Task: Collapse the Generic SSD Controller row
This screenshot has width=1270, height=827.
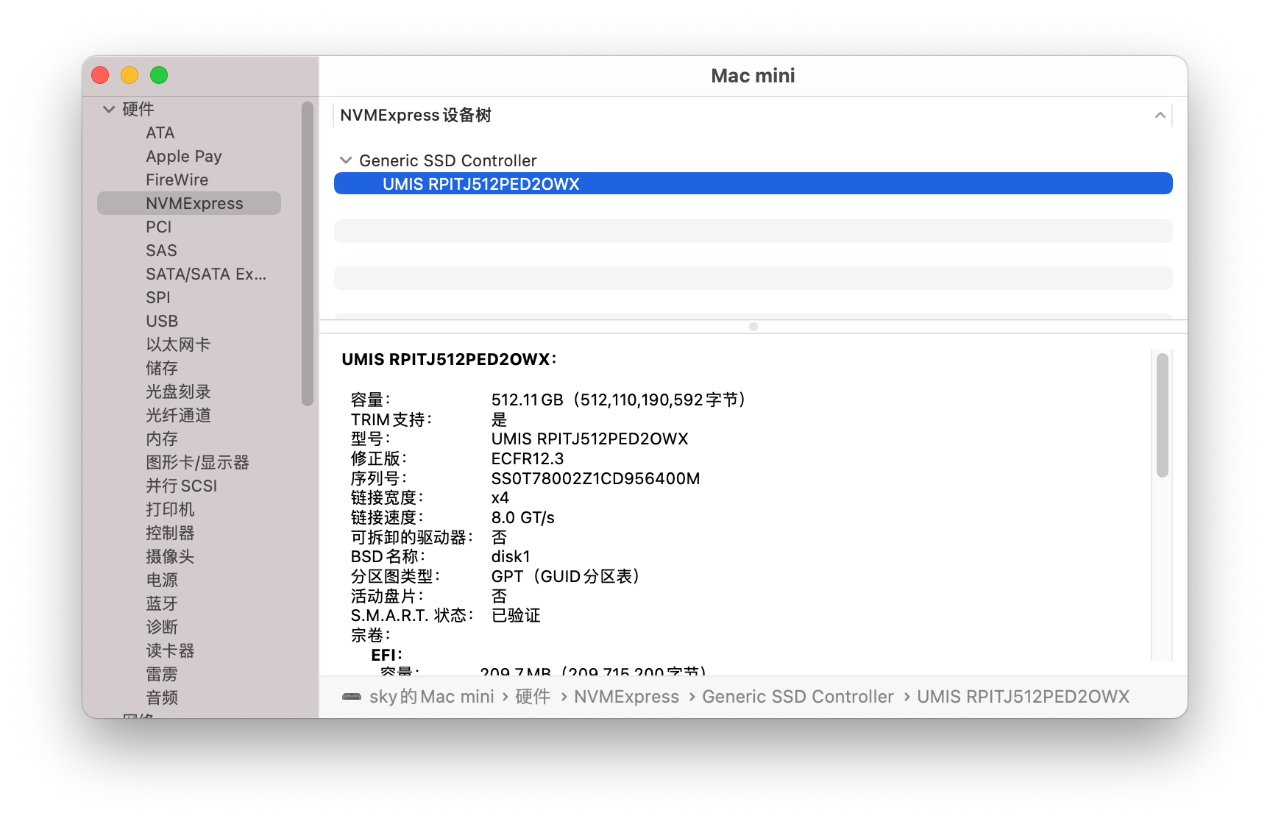Action: point(346,160)
